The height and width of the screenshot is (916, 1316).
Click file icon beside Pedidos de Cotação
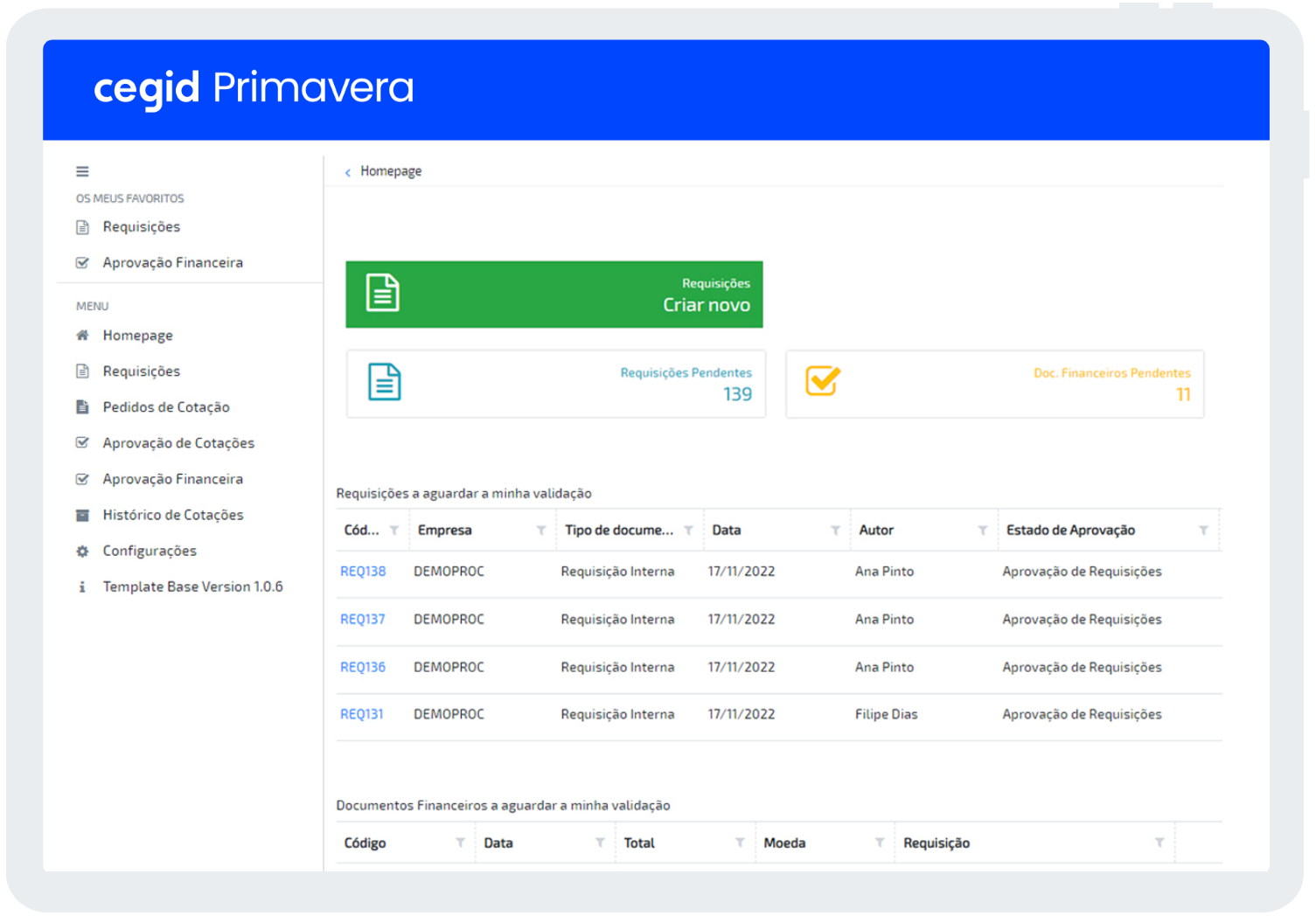pyautogui.click(x=82, y=407)
